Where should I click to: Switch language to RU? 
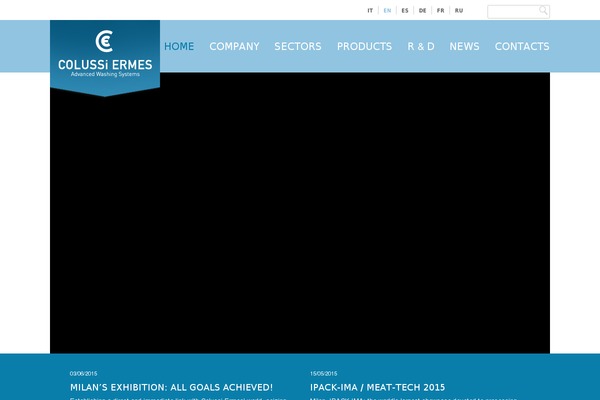pyautogui.click(x=459, y=11)
